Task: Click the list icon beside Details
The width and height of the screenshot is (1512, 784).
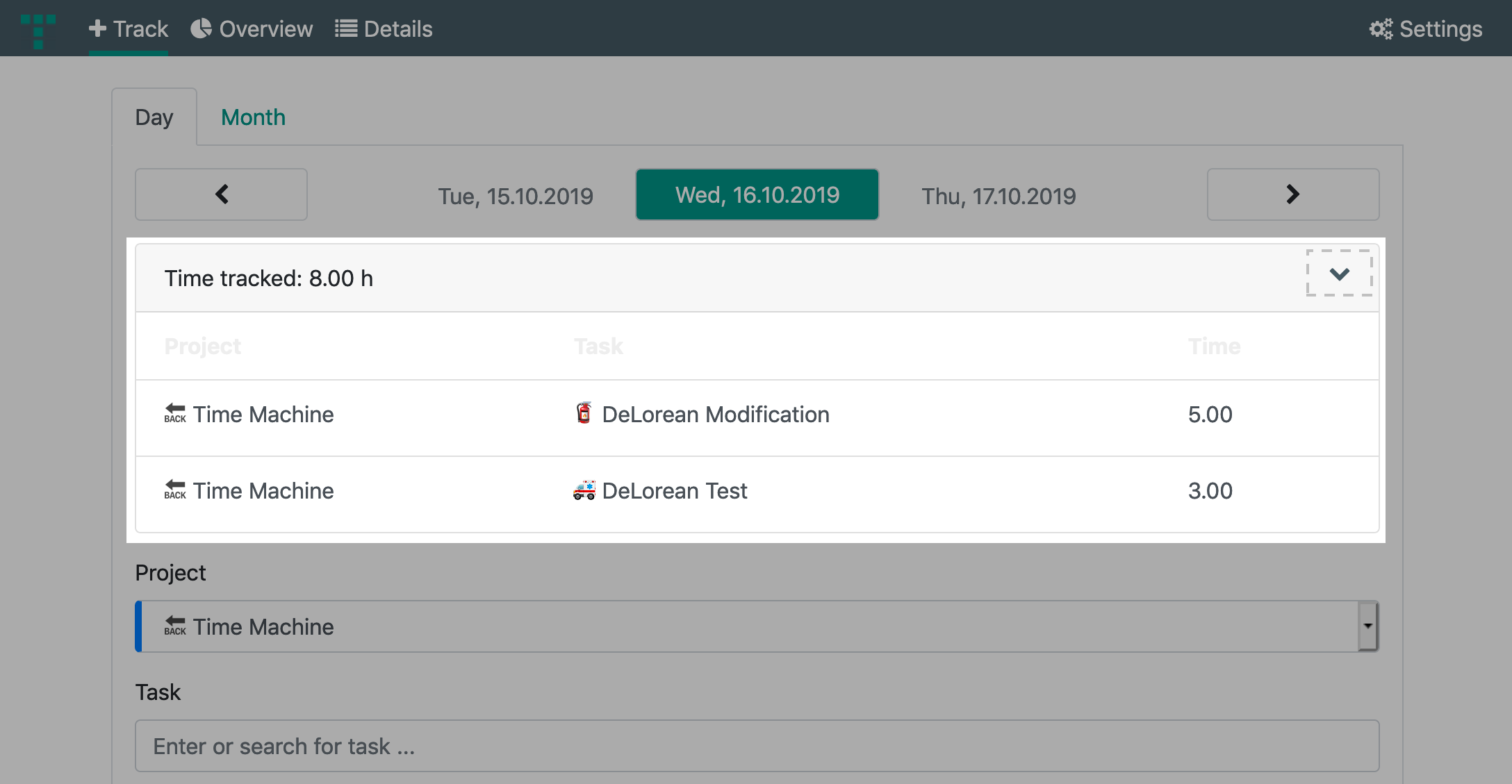Action: tap(346, 28)
